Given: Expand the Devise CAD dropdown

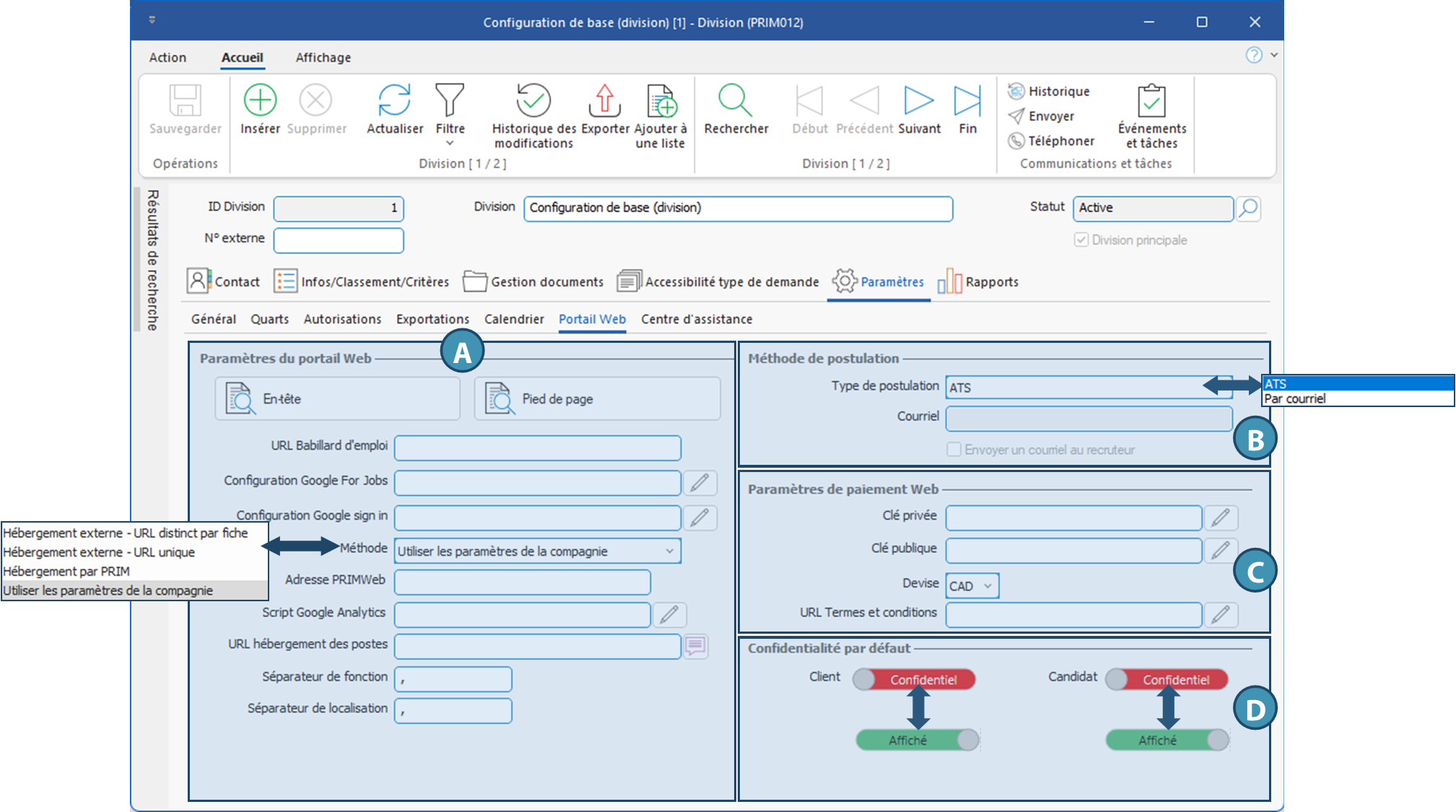Looking at the screenshot, I should pos(988,586).
